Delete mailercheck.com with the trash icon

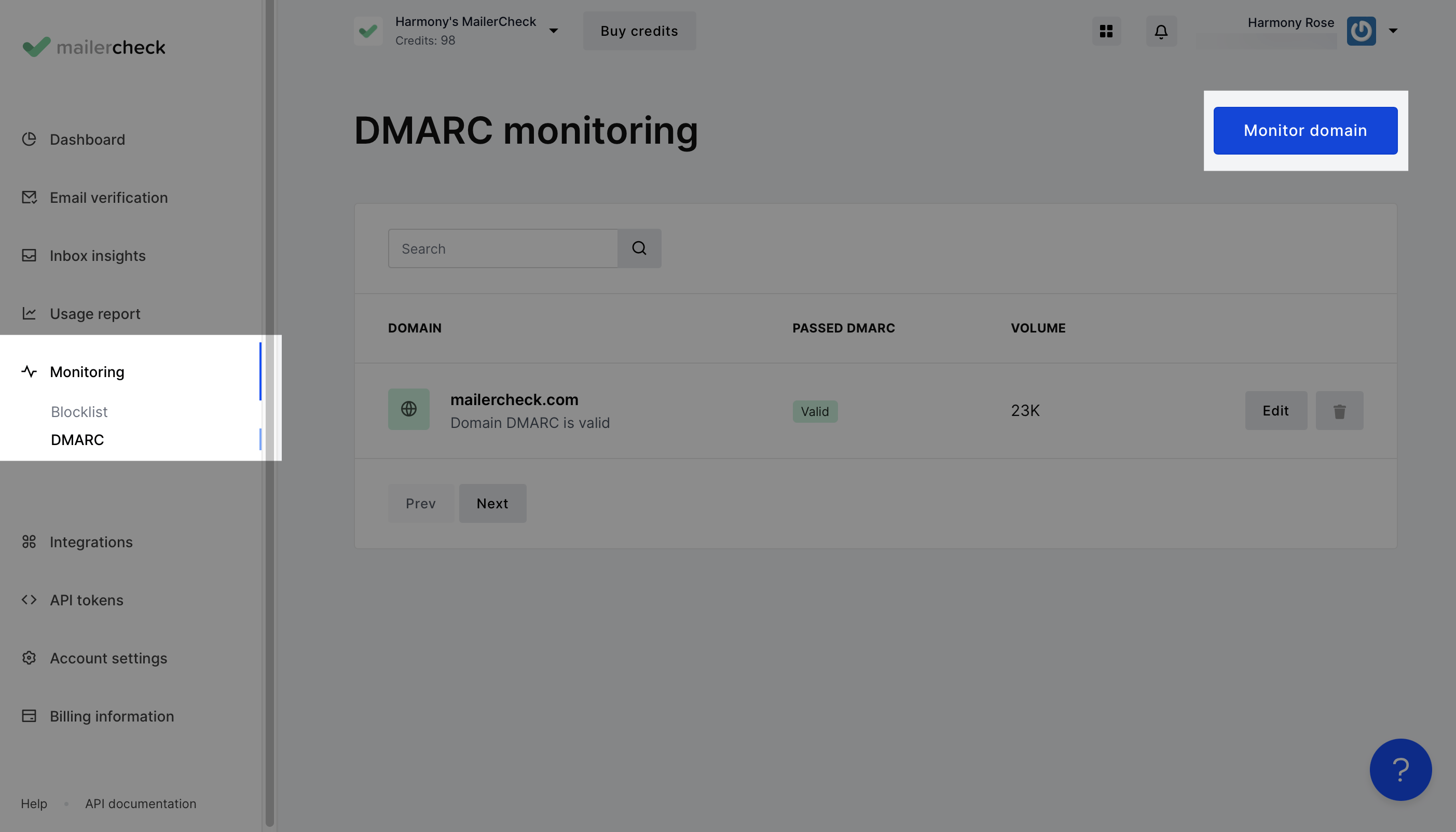point(1339,410)
